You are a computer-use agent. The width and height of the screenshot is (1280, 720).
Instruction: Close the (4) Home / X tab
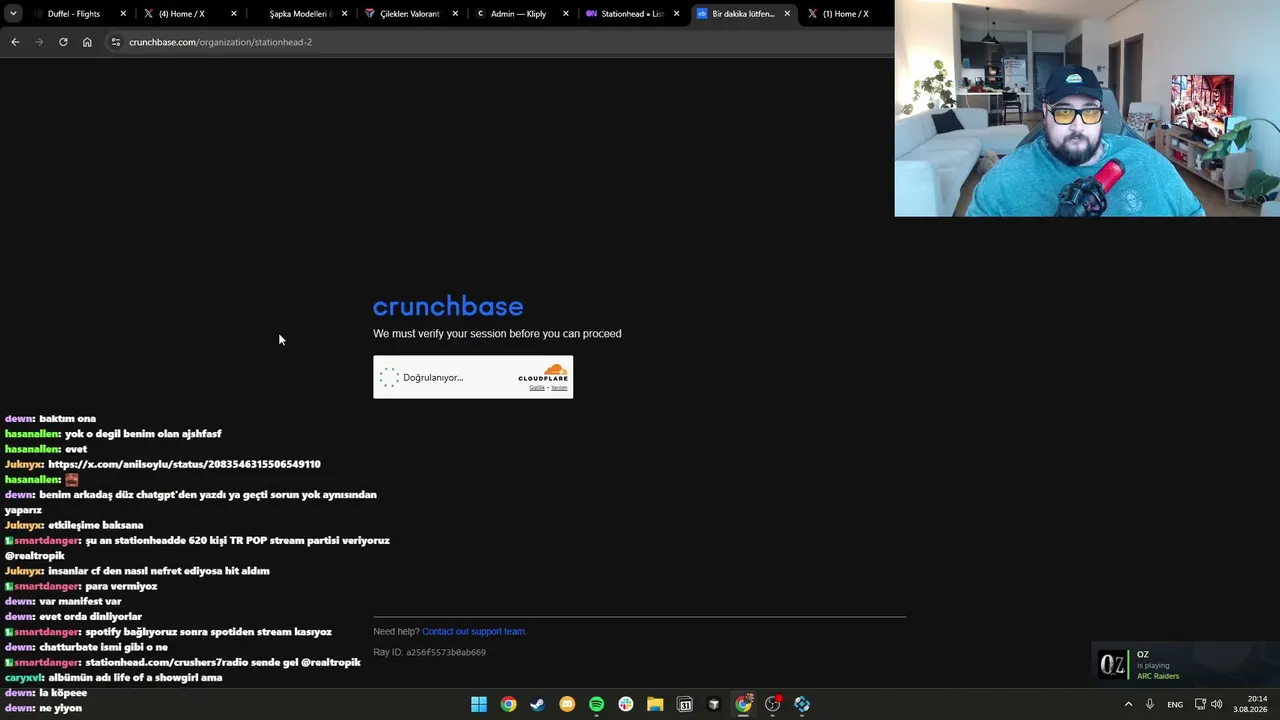(x=234, y=14)
